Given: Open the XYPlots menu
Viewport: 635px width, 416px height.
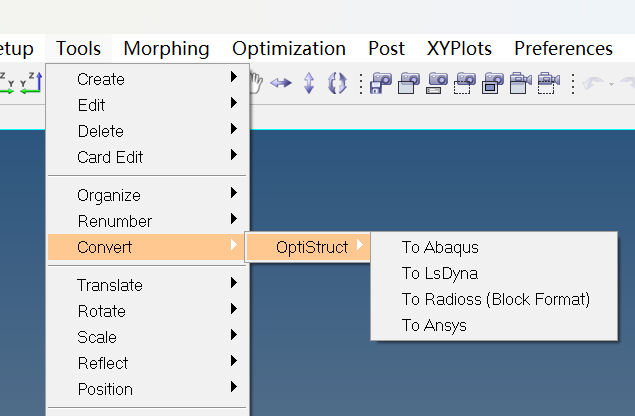Looking at the screenshot, I should (459, 49).
